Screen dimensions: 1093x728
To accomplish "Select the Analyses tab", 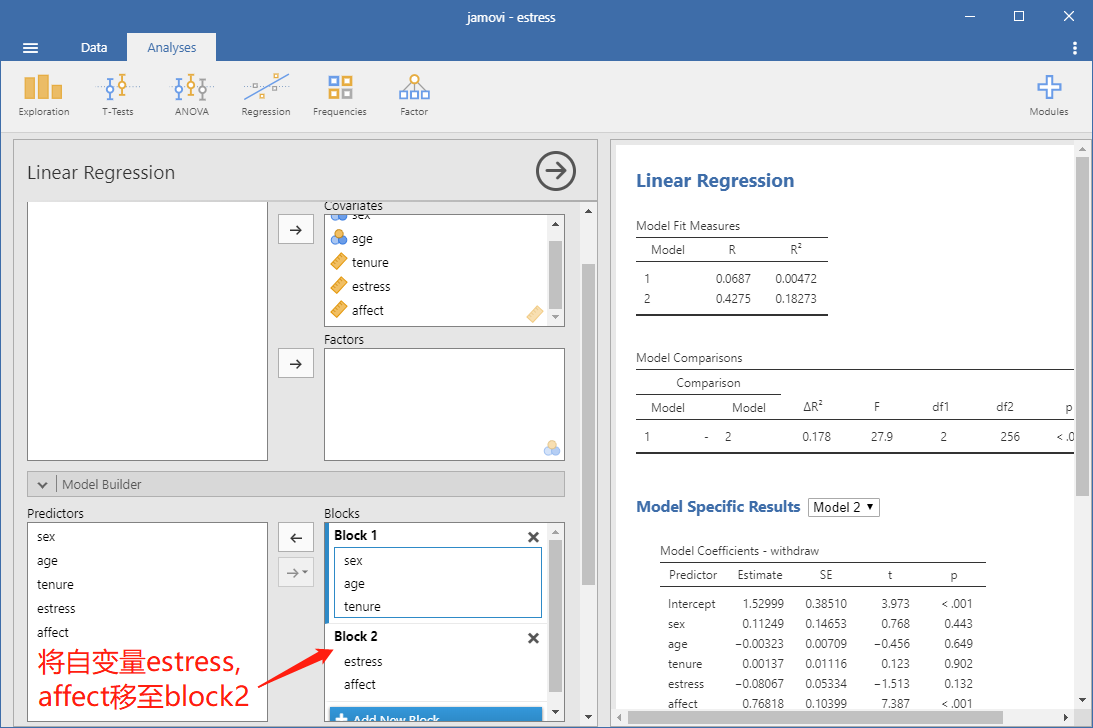I will [x=171, y=47].
